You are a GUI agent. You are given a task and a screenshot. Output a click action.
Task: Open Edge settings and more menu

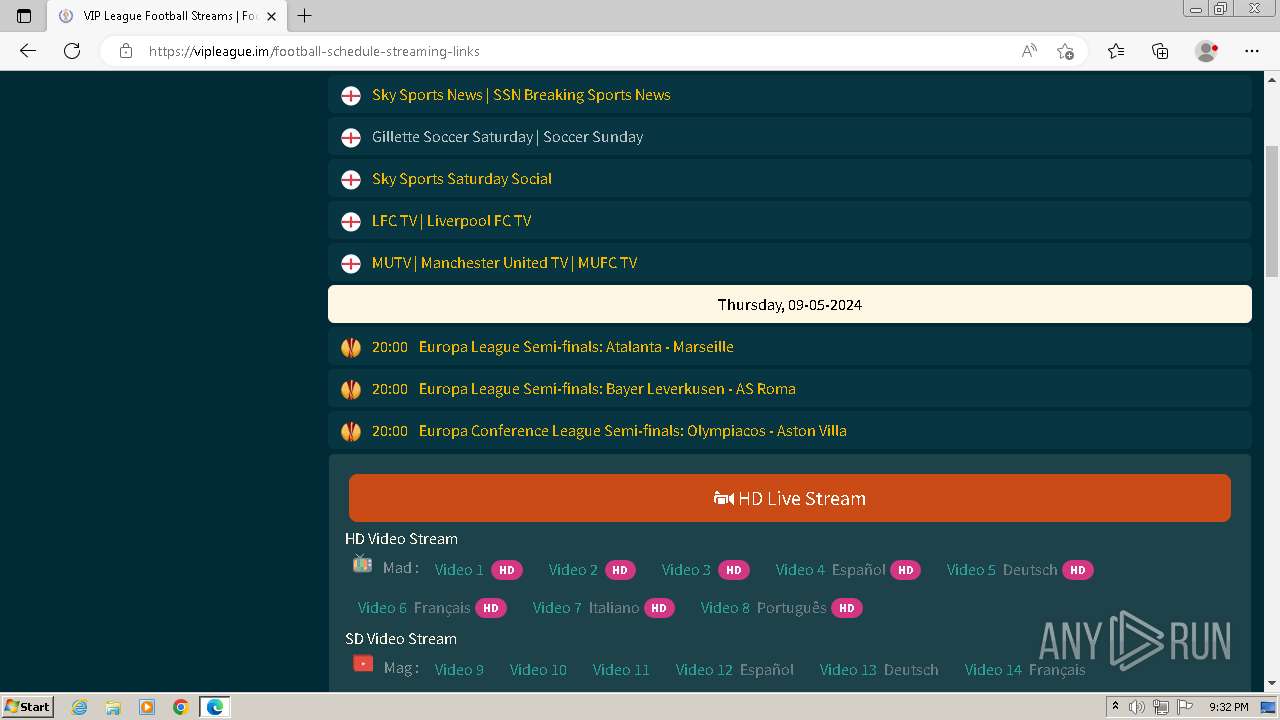1252,51
